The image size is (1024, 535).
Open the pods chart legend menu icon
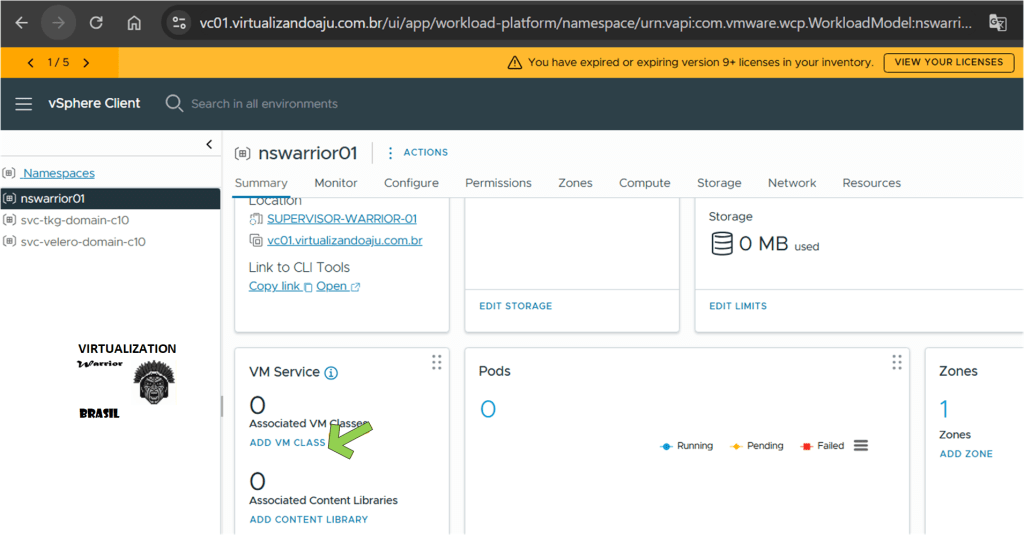[861, 446]
